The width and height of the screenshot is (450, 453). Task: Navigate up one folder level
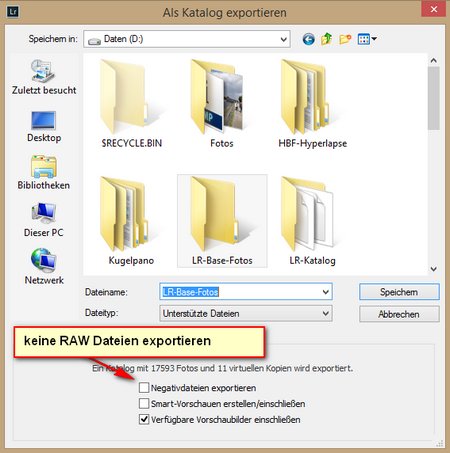coord(327,39)
